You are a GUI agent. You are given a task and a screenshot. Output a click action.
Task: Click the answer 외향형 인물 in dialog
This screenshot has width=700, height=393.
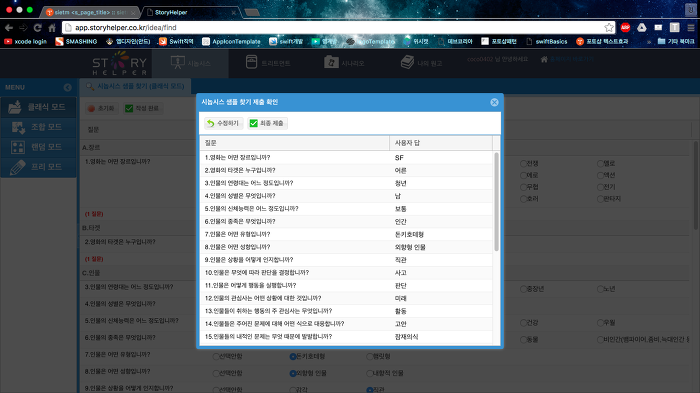[410, 247]
